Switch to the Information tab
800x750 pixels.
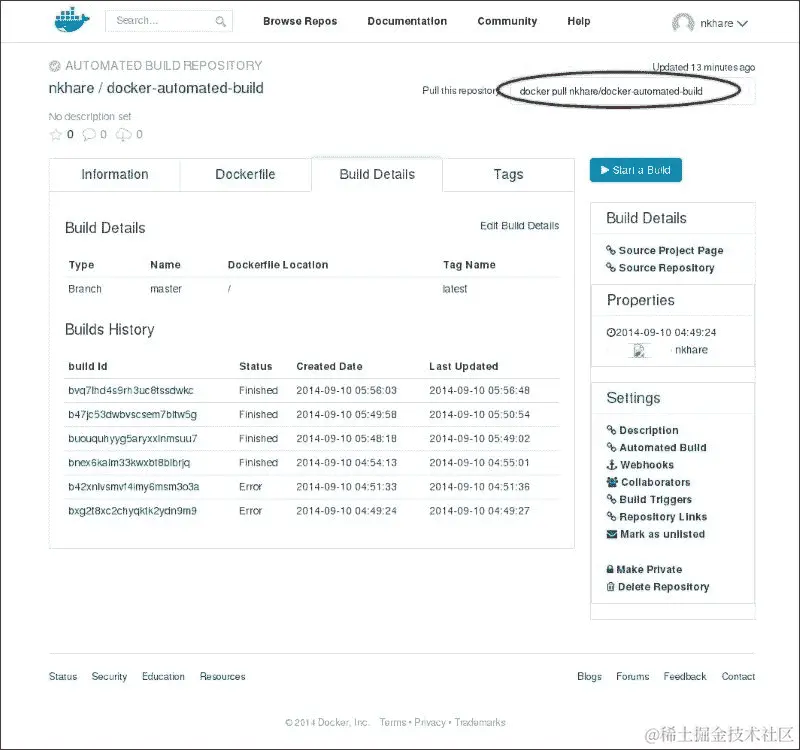(x=115, y=174)
